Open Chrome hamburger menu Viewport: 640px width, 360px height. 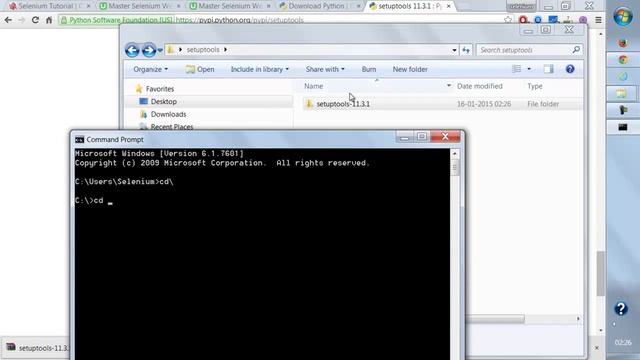point(598,20)
